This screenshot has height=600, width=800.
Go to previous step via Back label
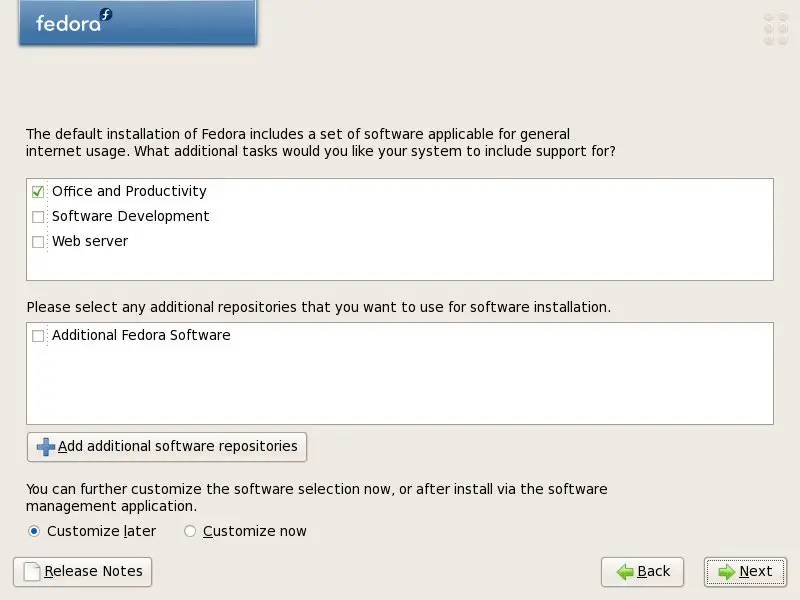(654, 571)
